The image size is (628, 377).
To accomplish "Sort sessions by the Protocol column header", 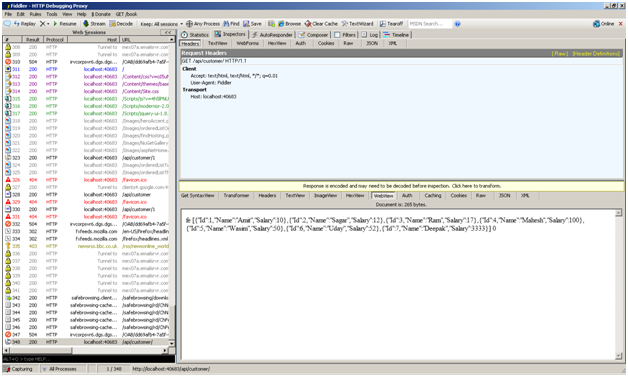I will (55, 40).
